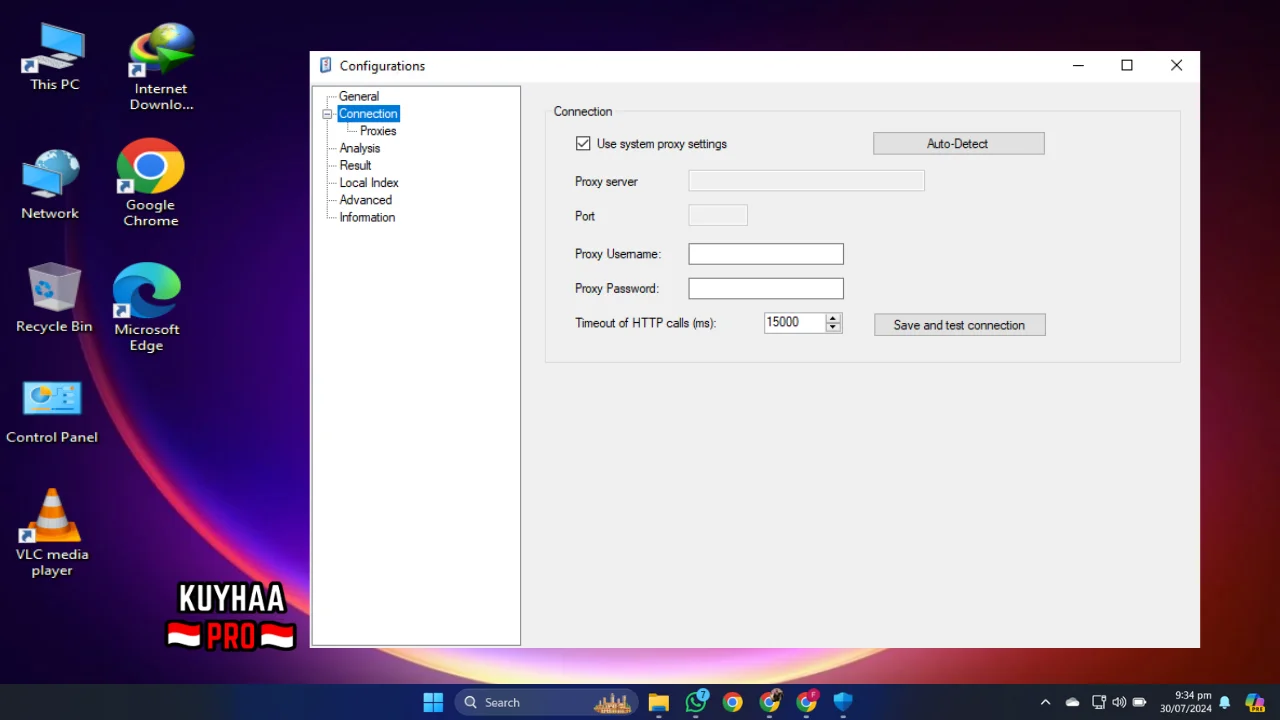The width and height of the screenshot is (1280, 720).
Task: Launch Google Chrome from the desktop
Action: (x=151, y=182)
